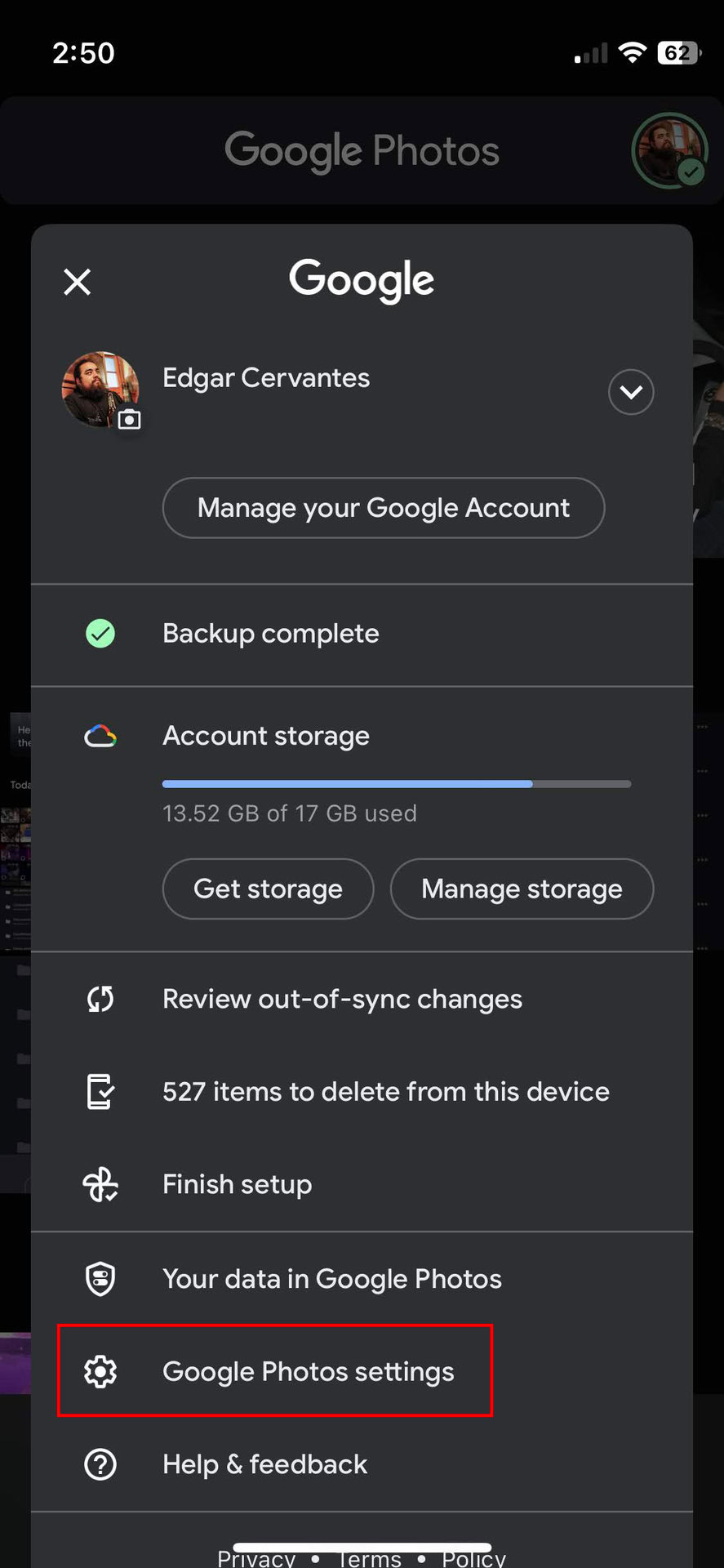Expand the account switcher chevron

click(x=630, y=392)
